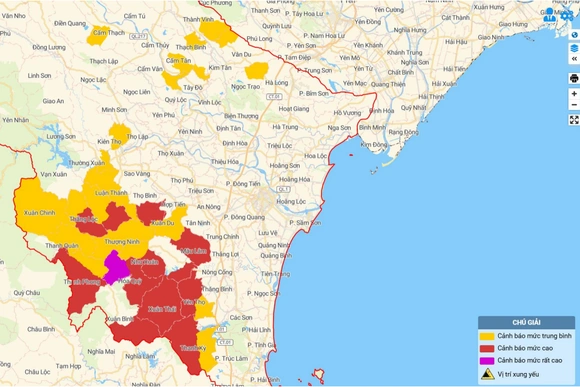The height and width of the screenshot is (387, 580).
Task: Click the 'Thạch Bình' label
Action: click(x=191, y=47)
